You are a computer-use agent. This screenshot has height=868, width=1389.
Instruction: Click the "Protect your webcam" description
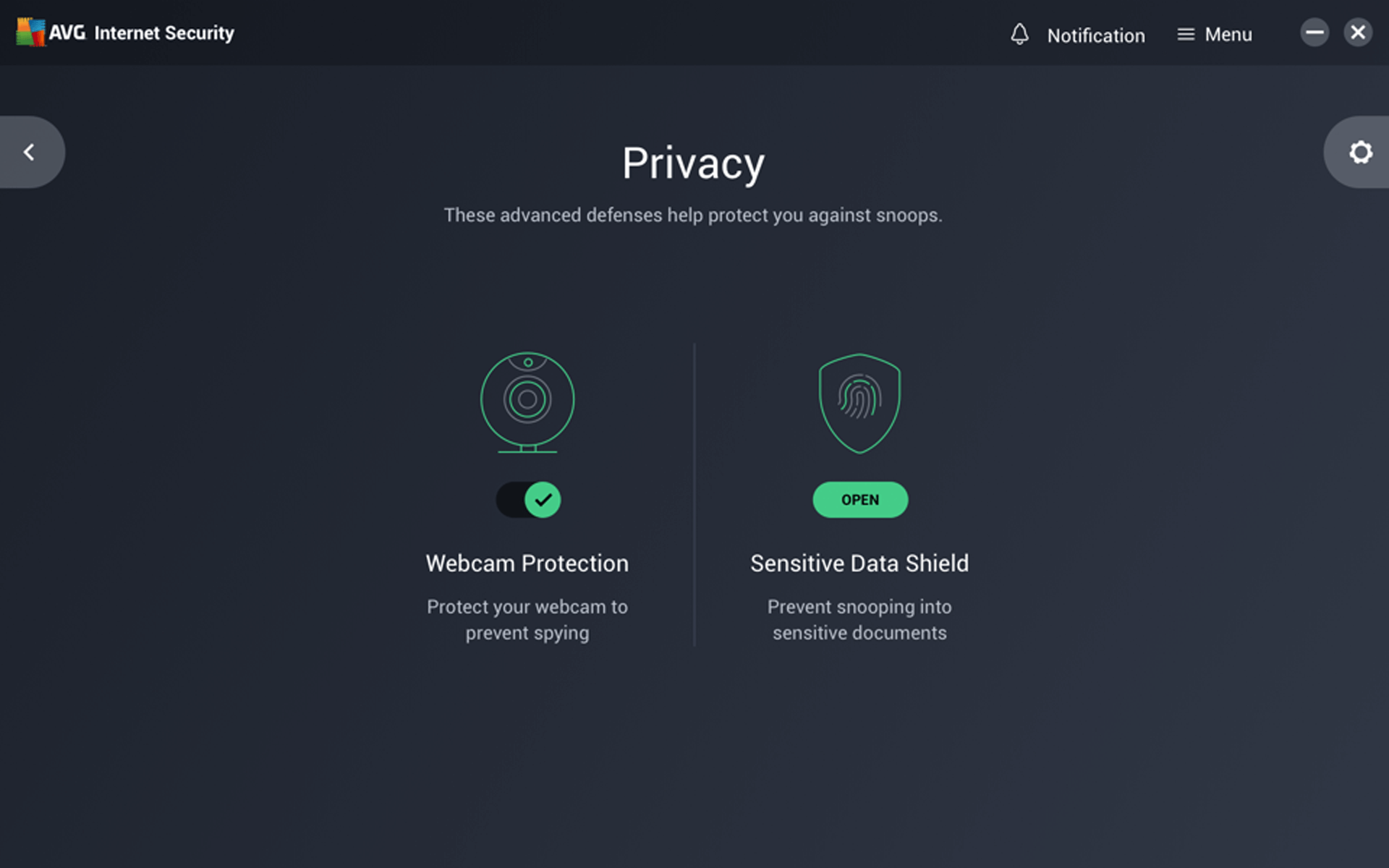tap(527, 620)
